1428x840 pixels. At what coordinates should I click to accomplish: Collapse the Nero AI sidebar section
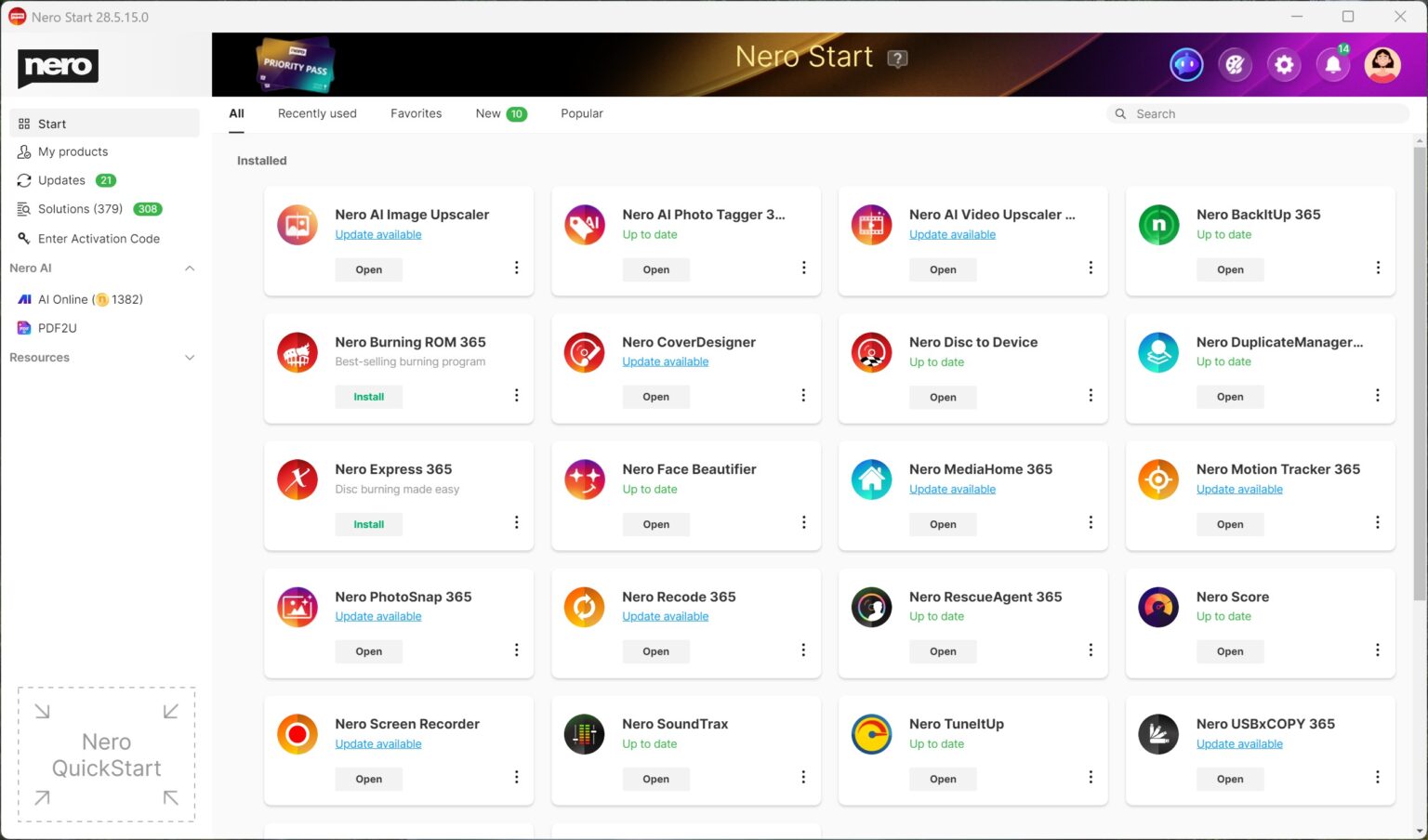[189, 268]
